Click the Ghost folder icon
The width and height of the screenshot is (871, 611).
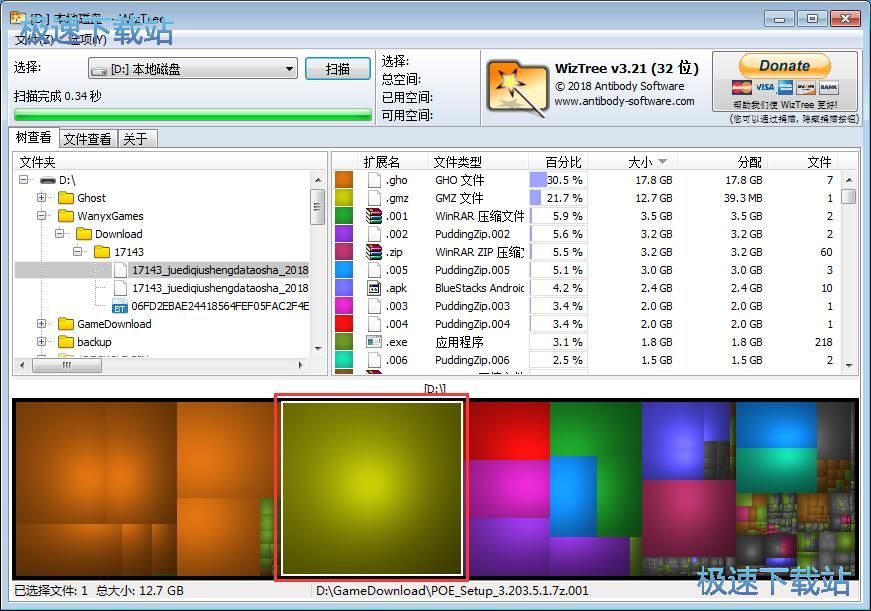(x=66, y=198)
